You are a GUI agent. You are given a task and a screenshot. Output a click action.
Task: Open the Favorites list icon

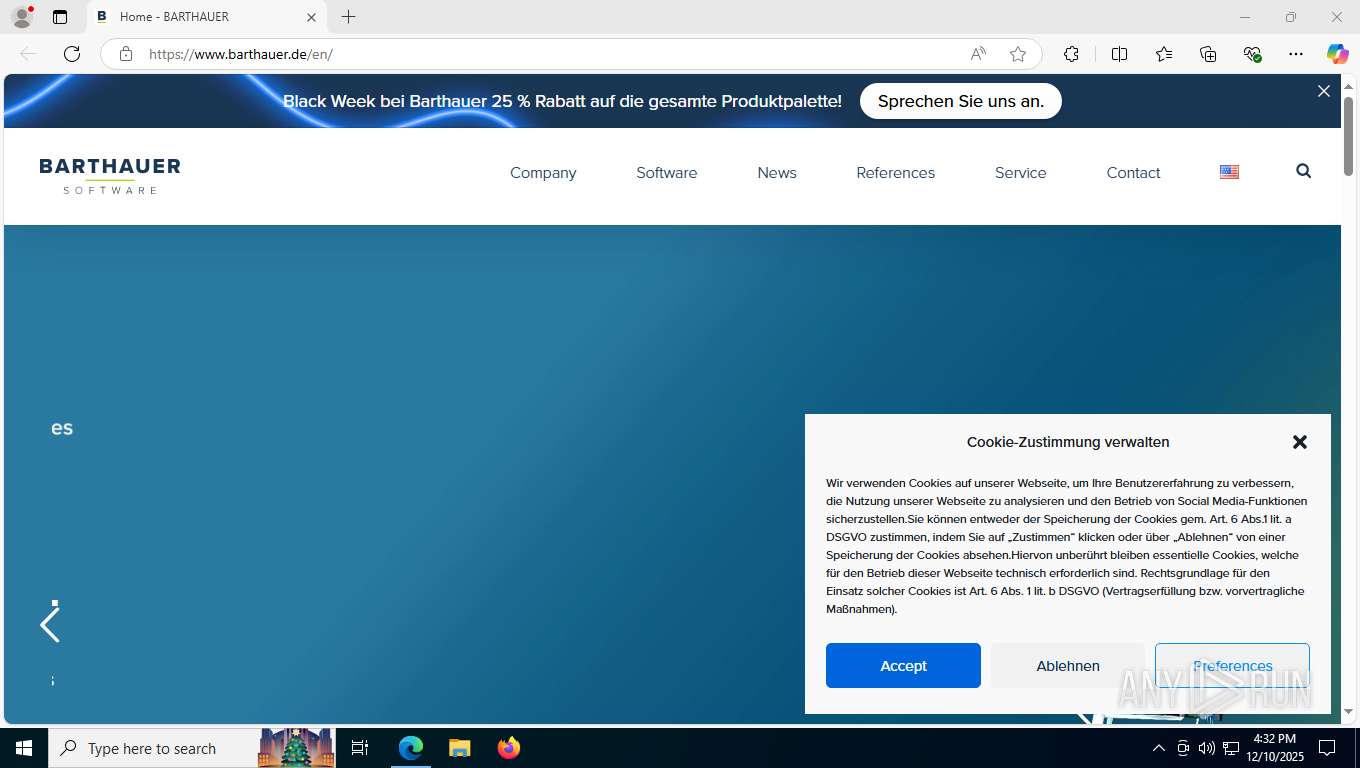tap(1164, 54)
